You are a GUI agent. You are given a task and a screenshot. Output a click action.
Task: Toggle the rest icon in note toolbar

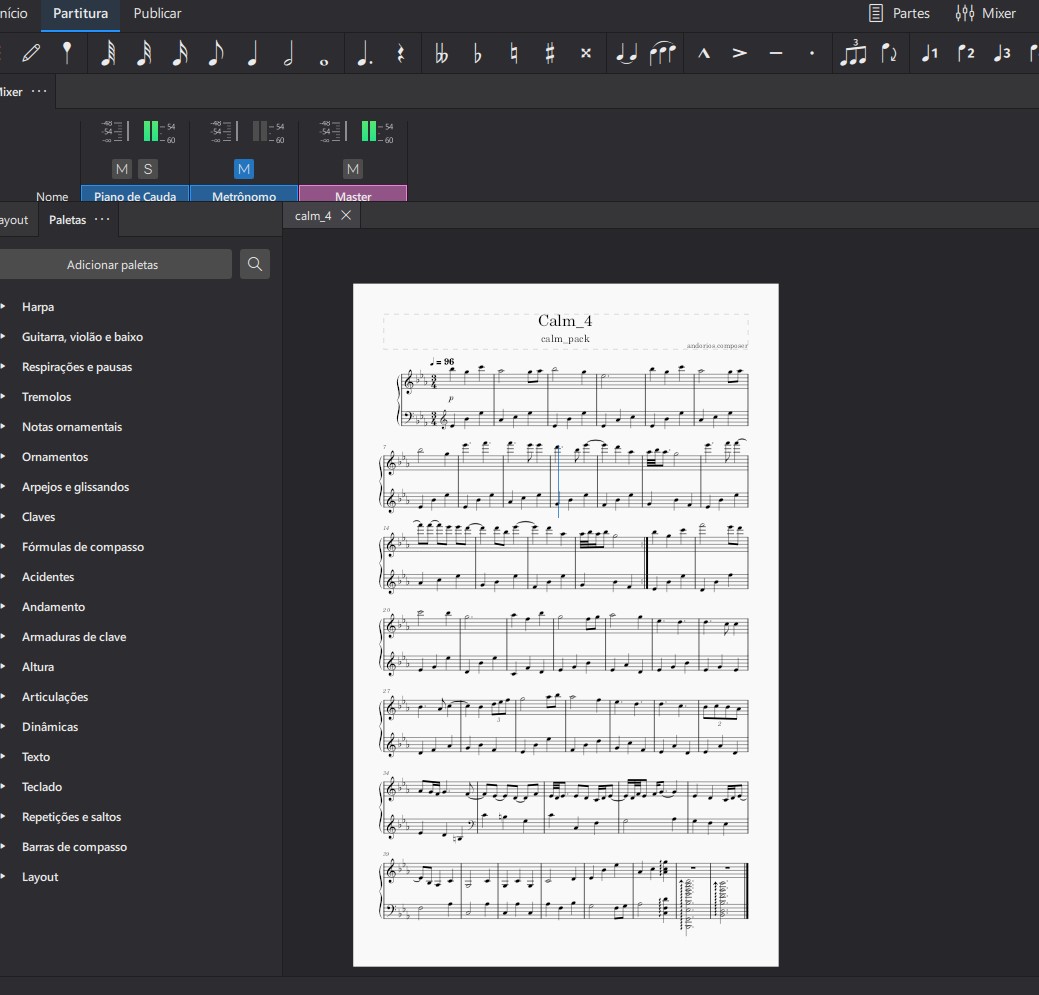click(400, 54)
